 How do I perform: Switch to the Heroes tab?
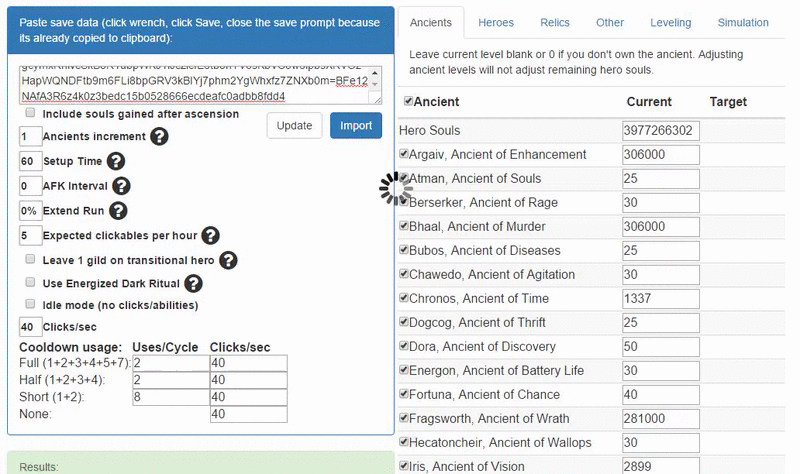(x=496, y=22)
